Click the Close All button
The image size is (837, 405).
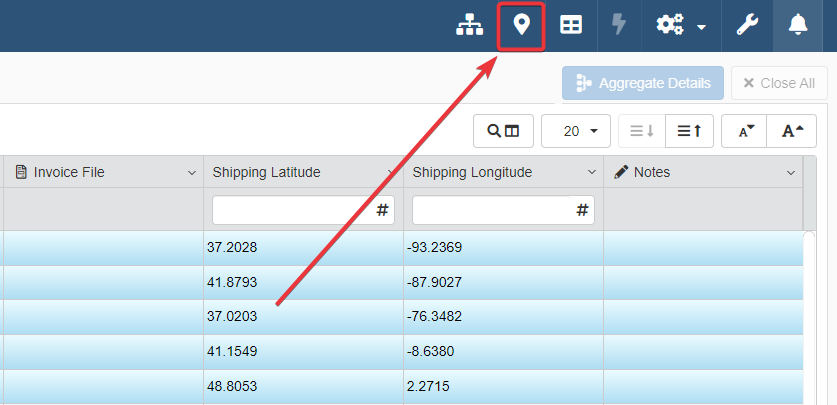coord(779,83)
